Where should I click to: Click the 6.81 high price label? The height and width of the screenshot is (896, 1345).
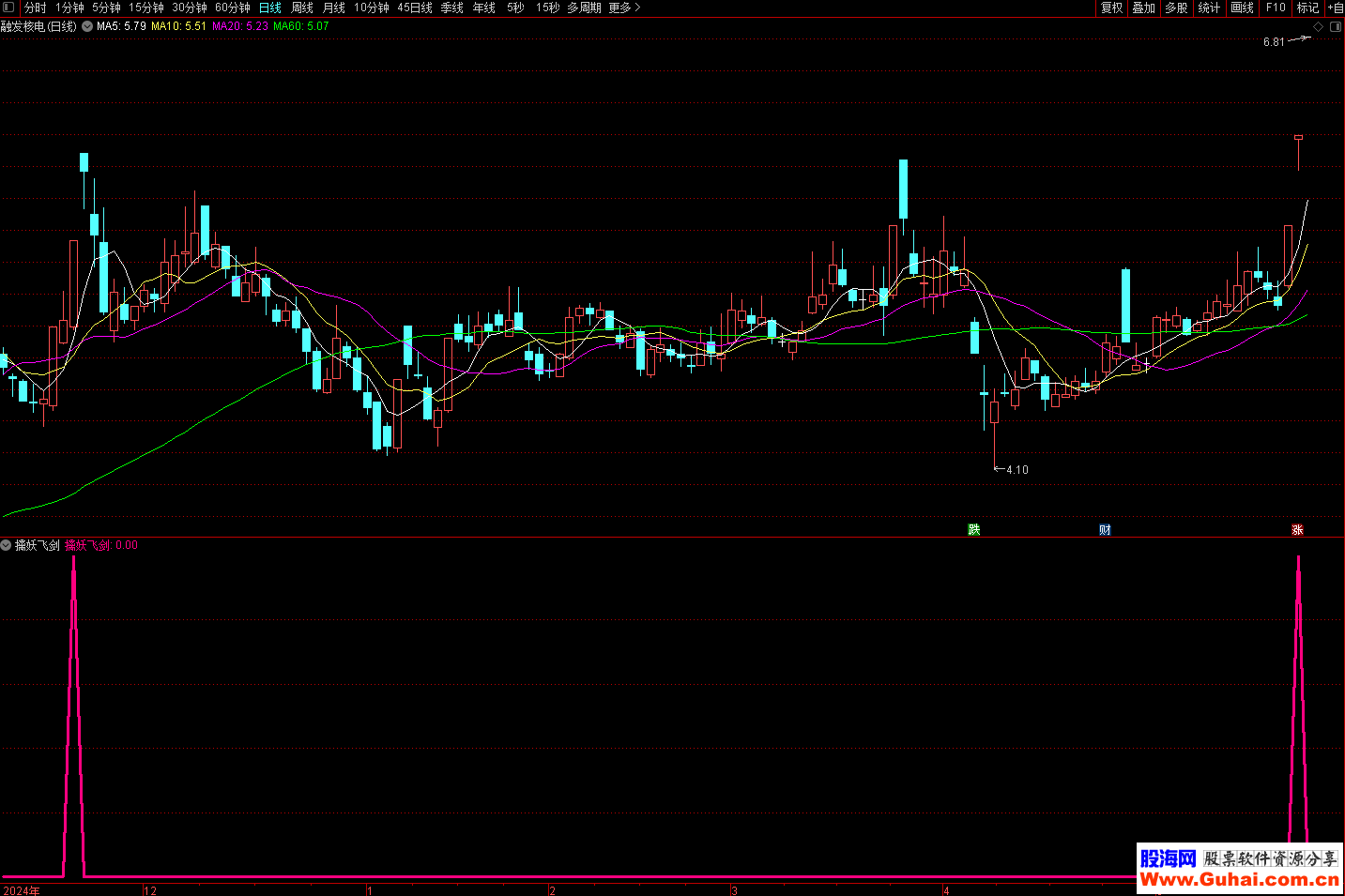(x=1274, y=42)
